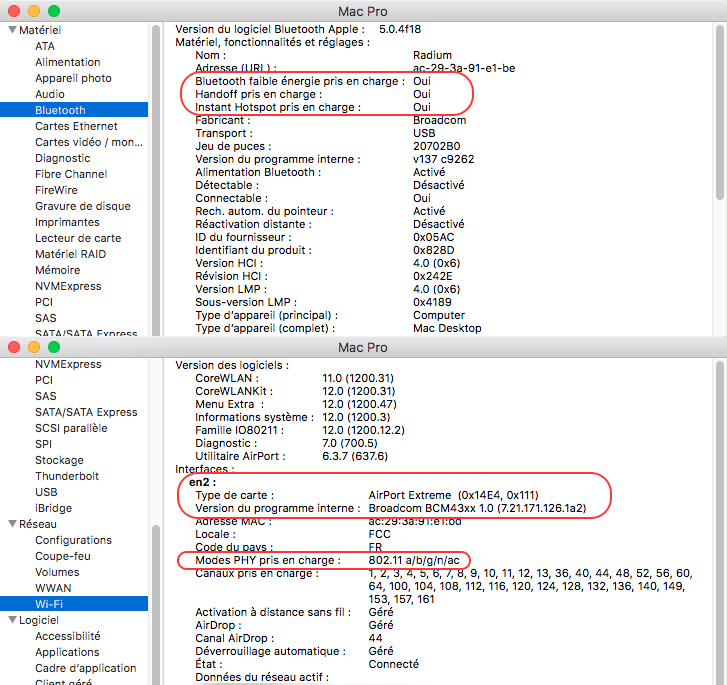This screenshot has height=685, width=727.
Task: Click the 802.11 a/b/g/n/ac value
Action: click(414, 560)
